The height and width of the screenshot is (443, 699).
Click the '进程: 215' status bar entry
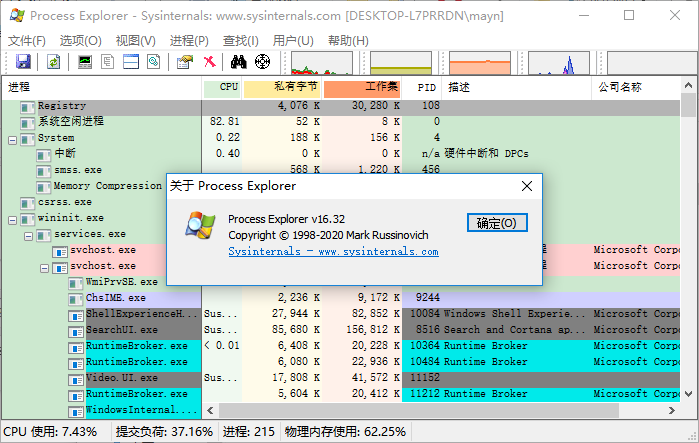click(249, 432)
